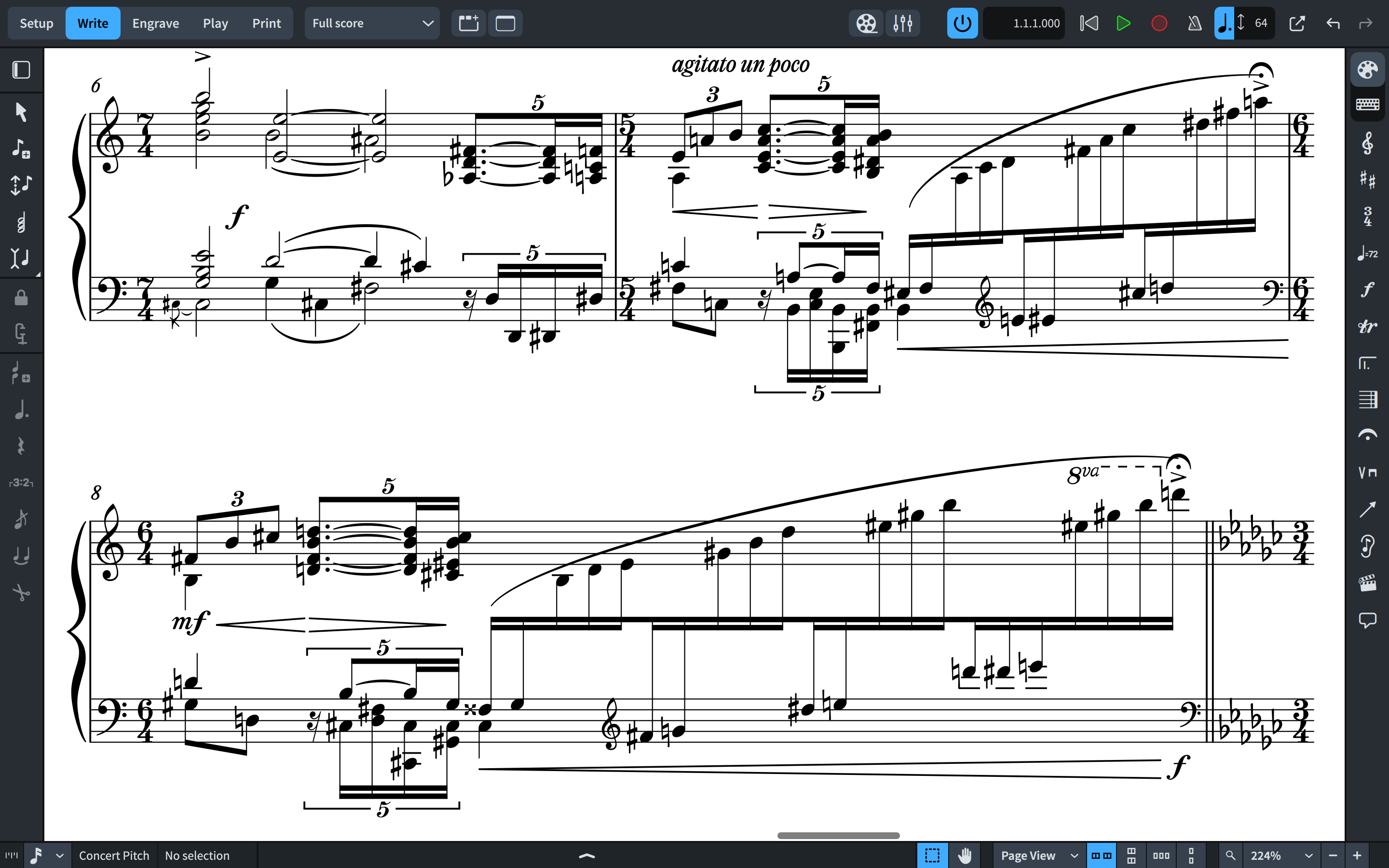
Task: Open the Full score layout dropdown
Action: coord(372,24)
